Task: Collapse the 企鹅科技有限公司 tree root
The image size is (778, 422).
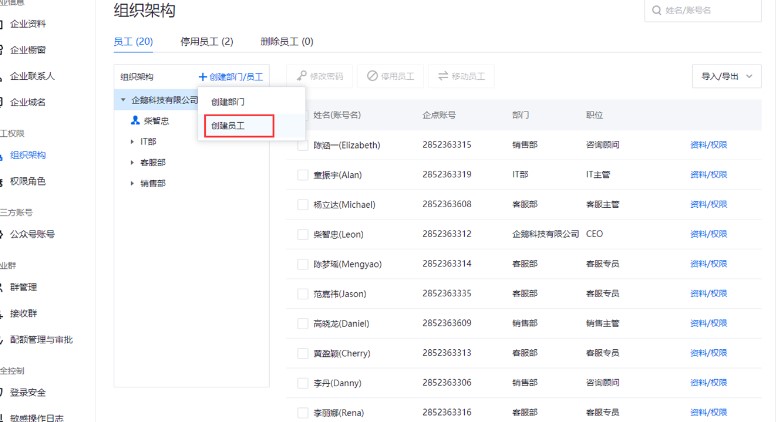Action: [123, 100]
